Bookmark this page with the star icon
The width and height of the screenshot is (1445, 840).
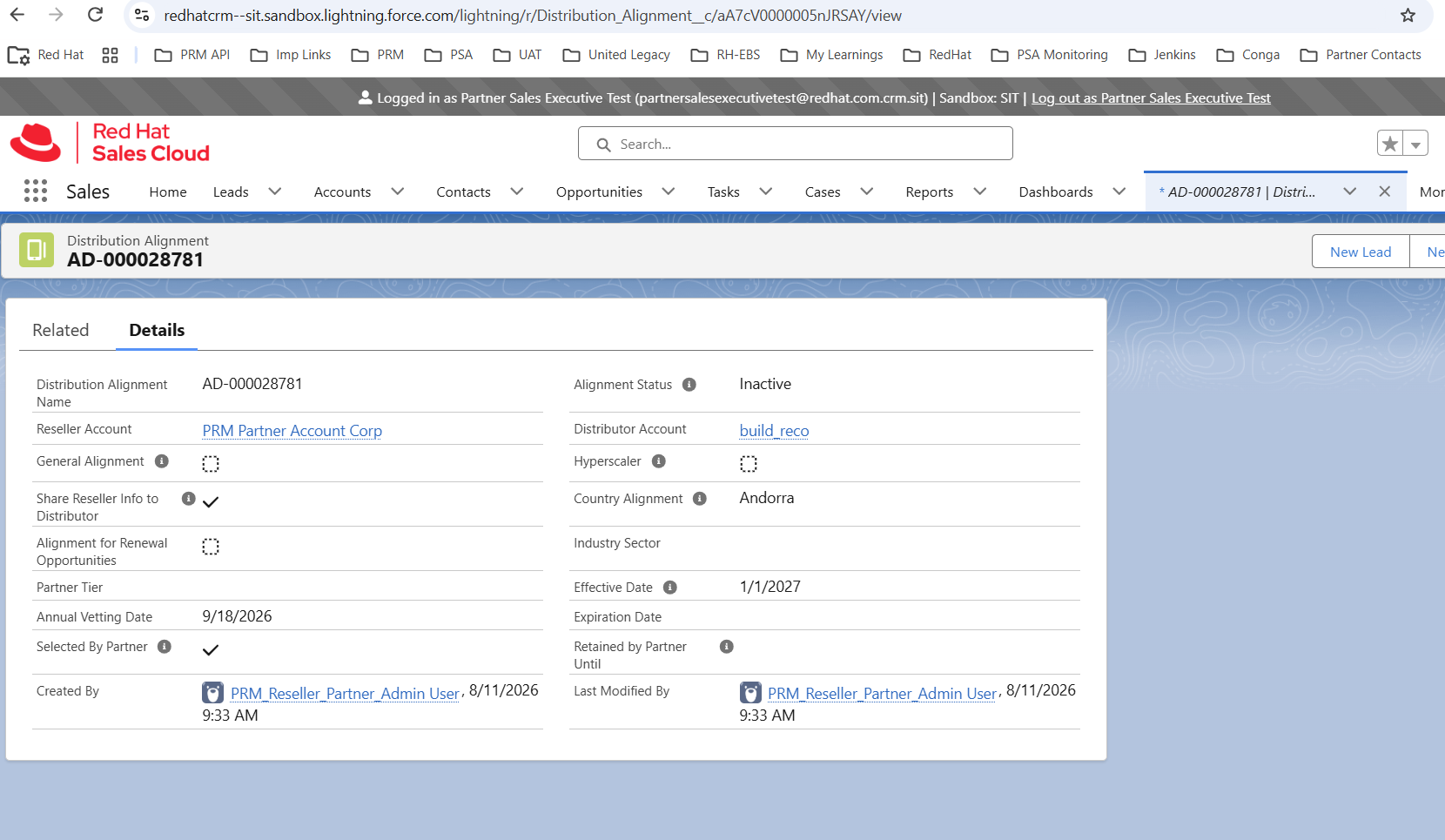pyautogui.click(x=1408, y=15)
